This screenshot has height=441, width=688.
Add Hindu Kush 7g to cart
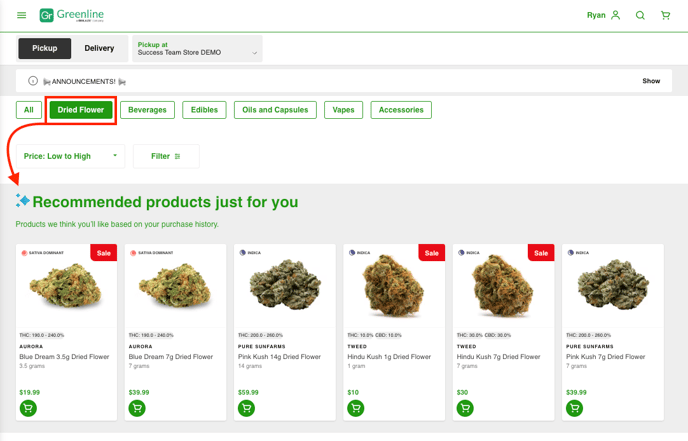(465, 408)
